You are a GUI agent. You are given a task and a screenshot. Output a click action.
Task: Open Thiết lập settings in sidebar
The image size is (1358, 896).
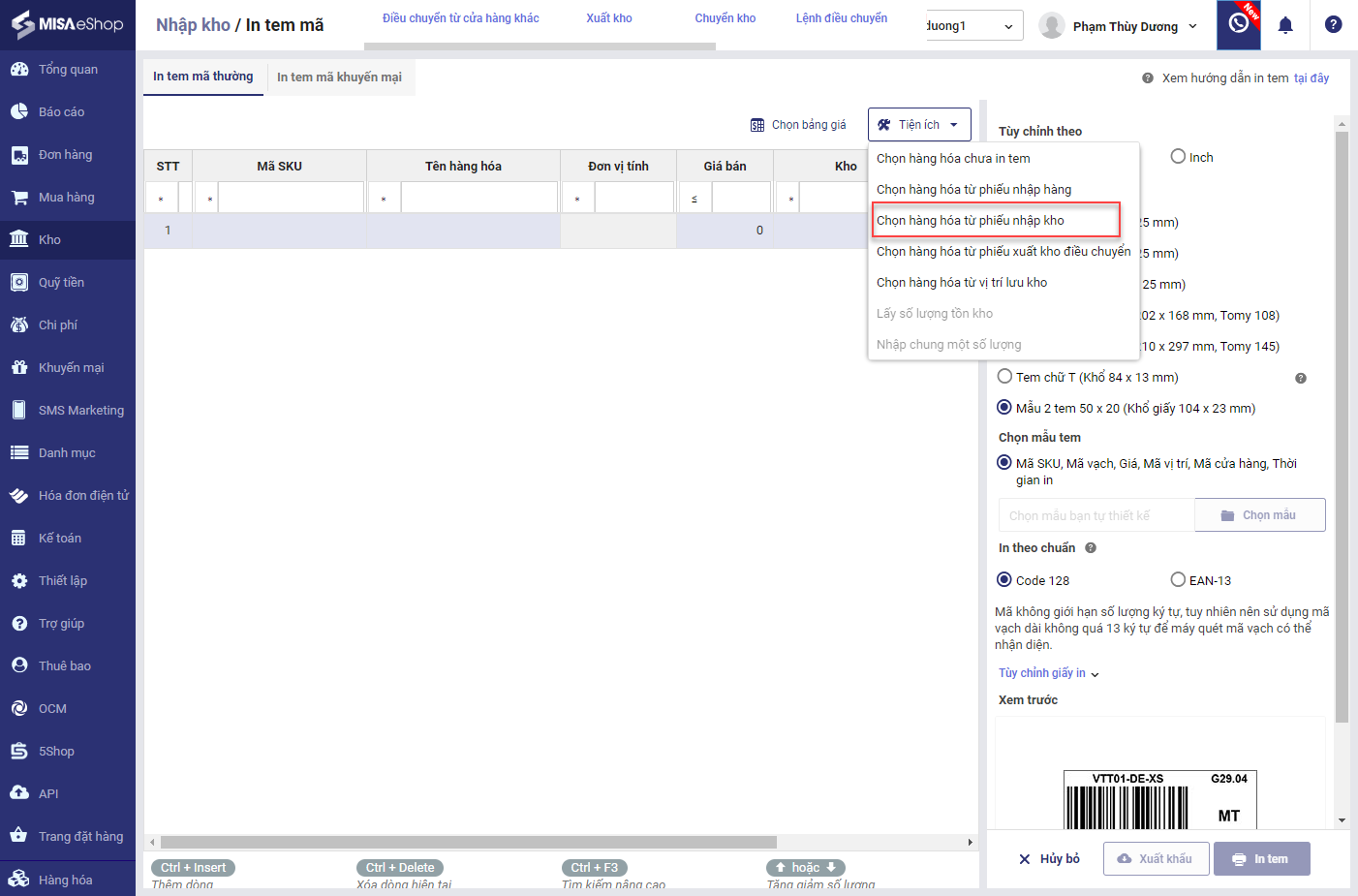click(63, 581)
